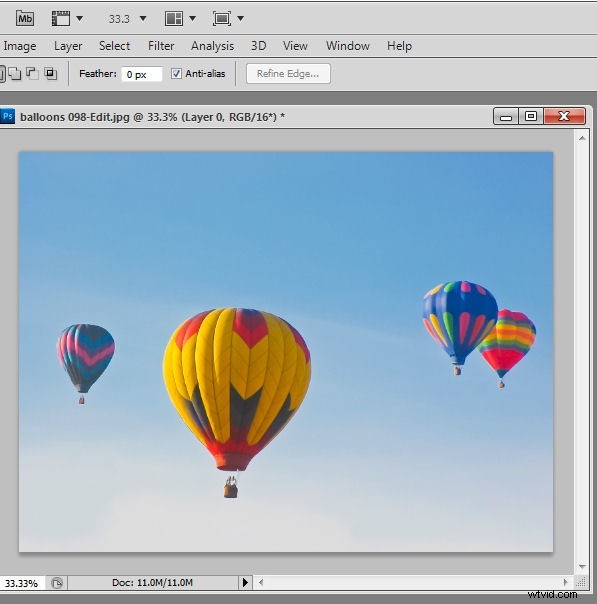Expand the View Extras dropdown arrow

79,18
